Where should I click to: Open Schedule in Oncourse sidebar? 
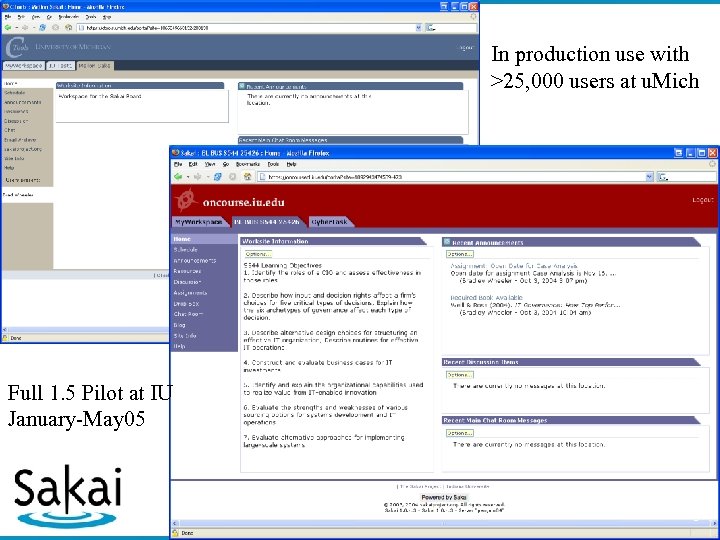[x=186, y=250]
